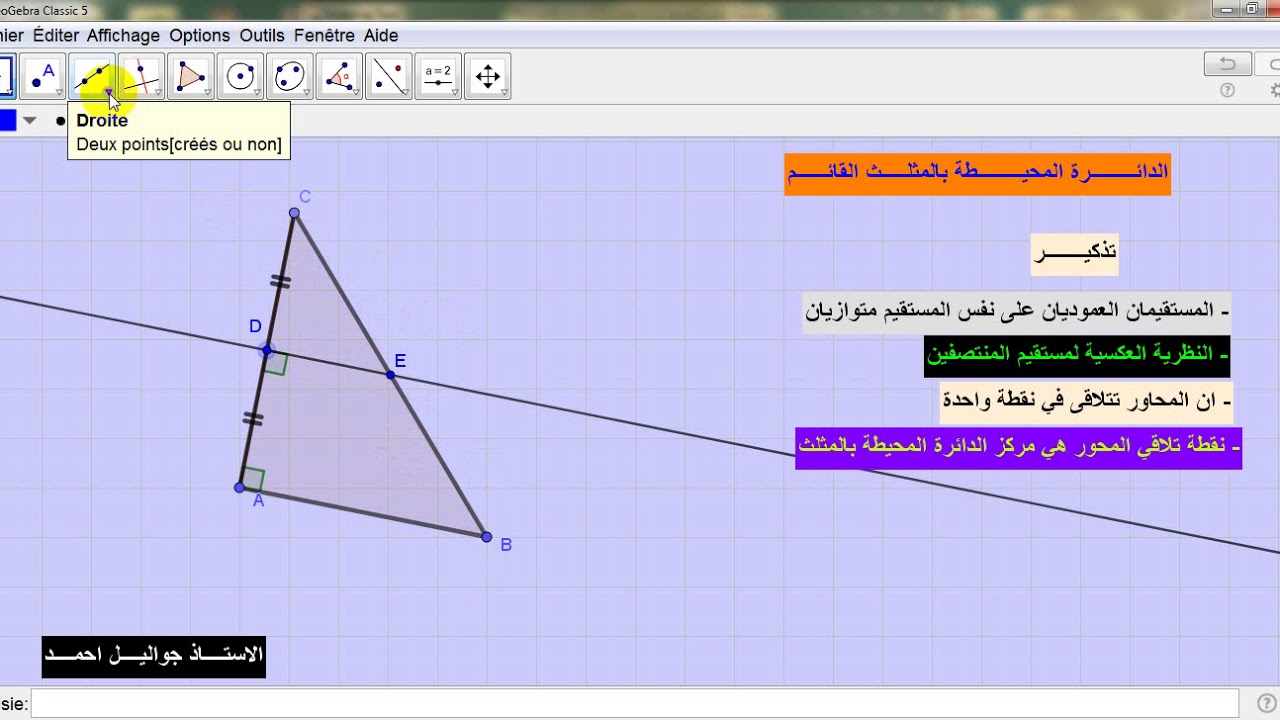This screenshot has height=720, width=1280.
Task: Undo the last action
Action: (x=1227, y=64)
